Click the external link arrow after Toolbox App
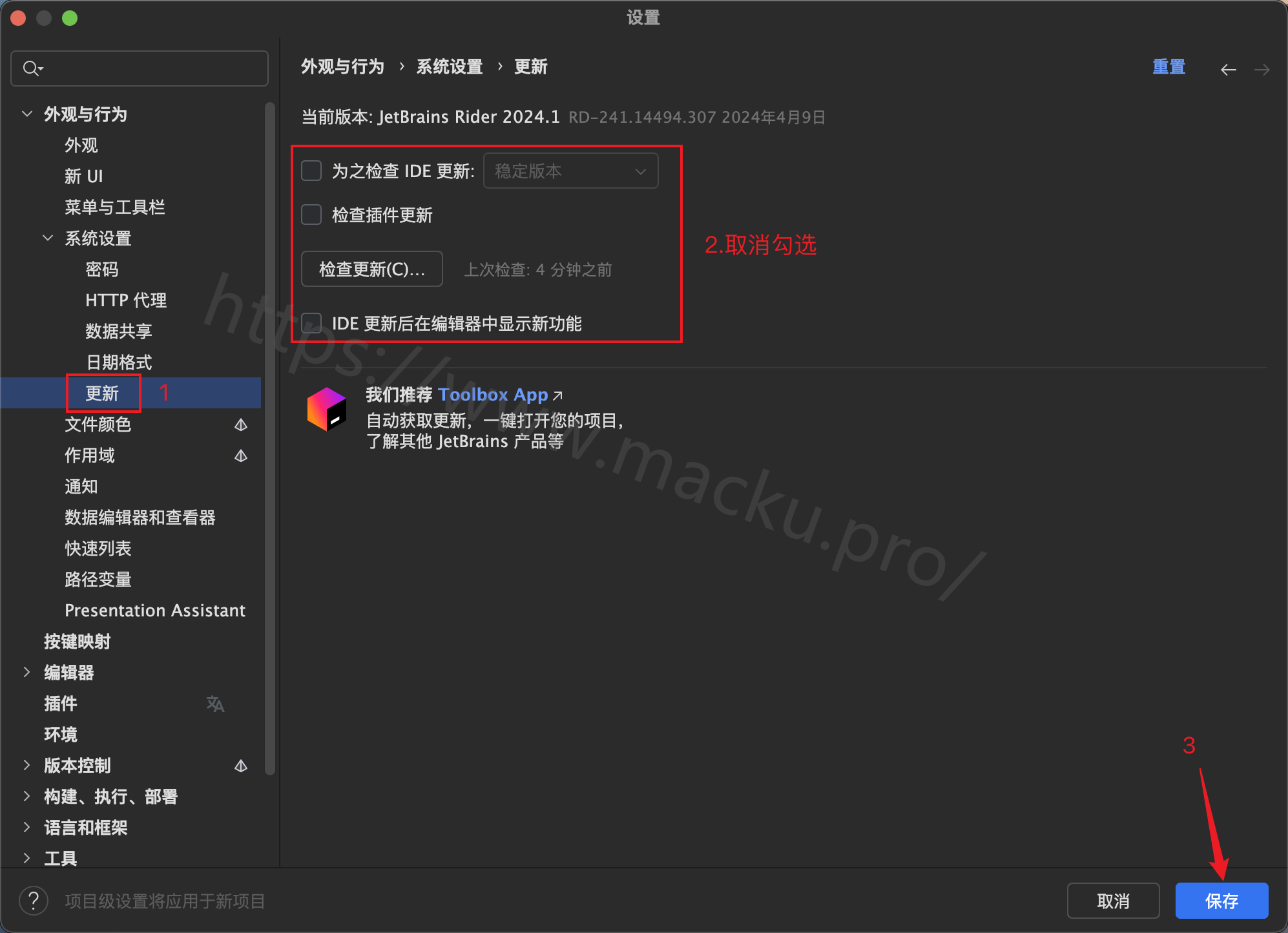Image resolution: width=1288 pixels, height=933 pixels. point(558,395)
